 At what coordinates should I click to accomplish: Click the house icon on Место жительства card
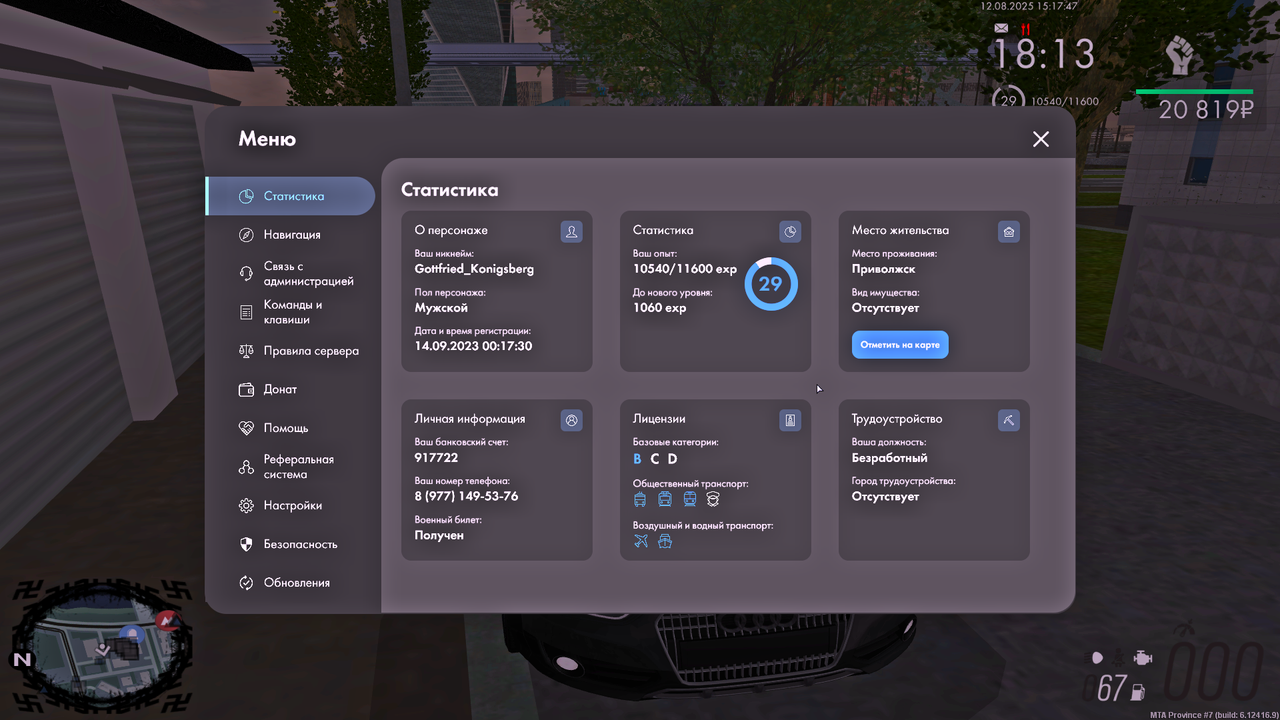pos(1009,232)
